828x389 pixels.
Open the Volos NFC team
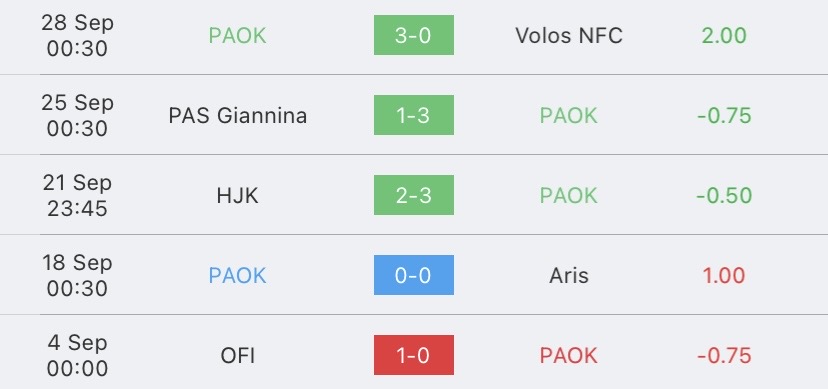coord(569,35)
